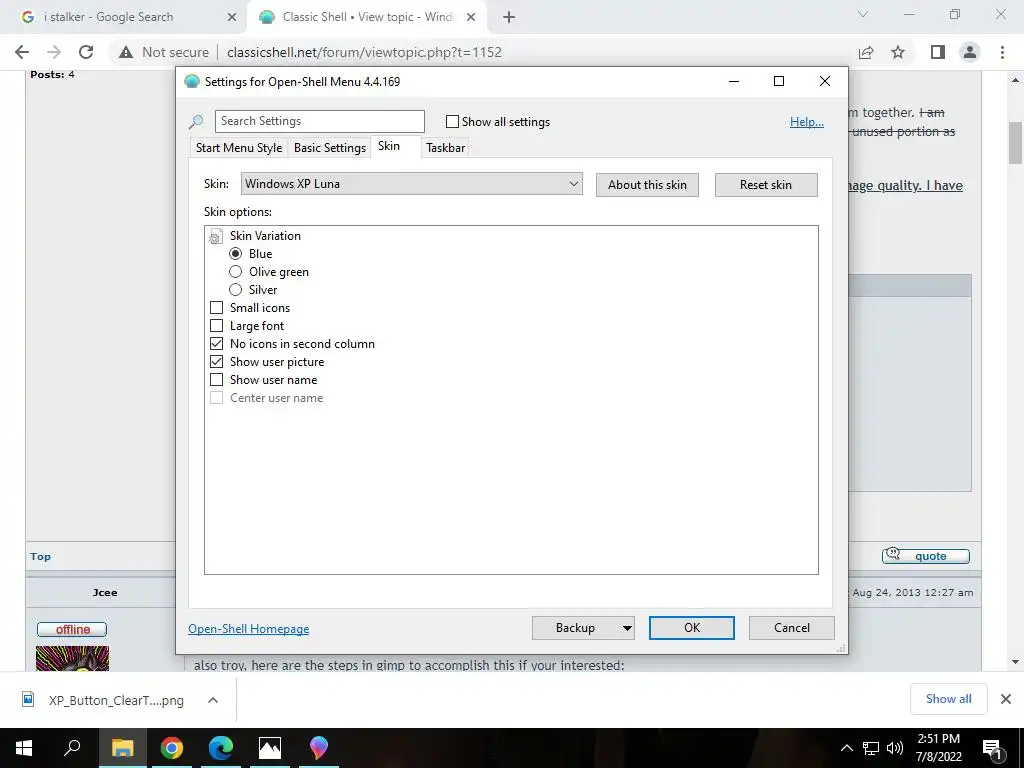Close the downloads bar
Screen dimensions: 1024x768
pyautogui.click(x=1006, y=699)
